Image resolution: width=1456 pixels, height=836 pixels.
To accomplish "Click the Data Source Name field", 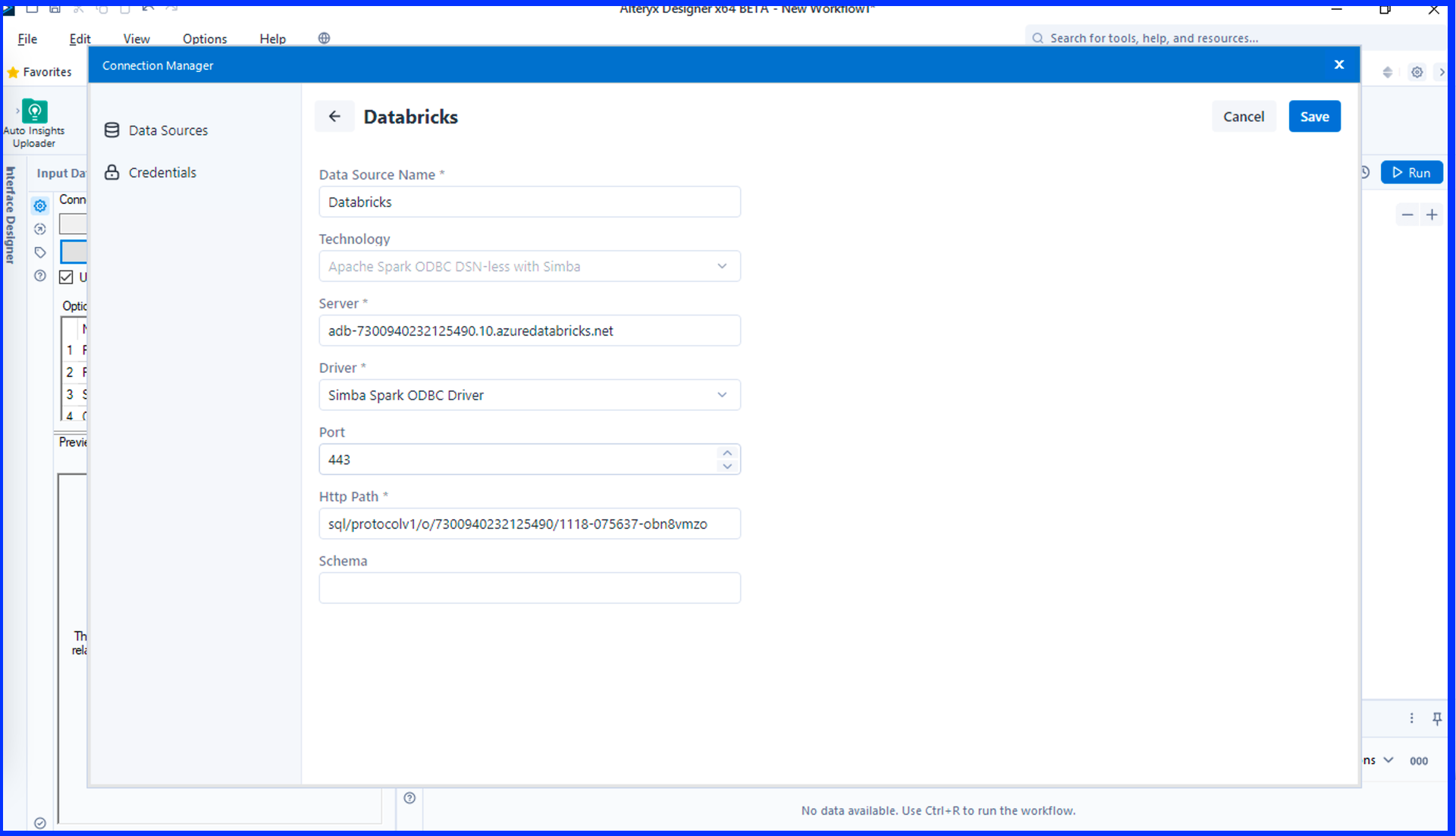I will (x=529, y=202).
